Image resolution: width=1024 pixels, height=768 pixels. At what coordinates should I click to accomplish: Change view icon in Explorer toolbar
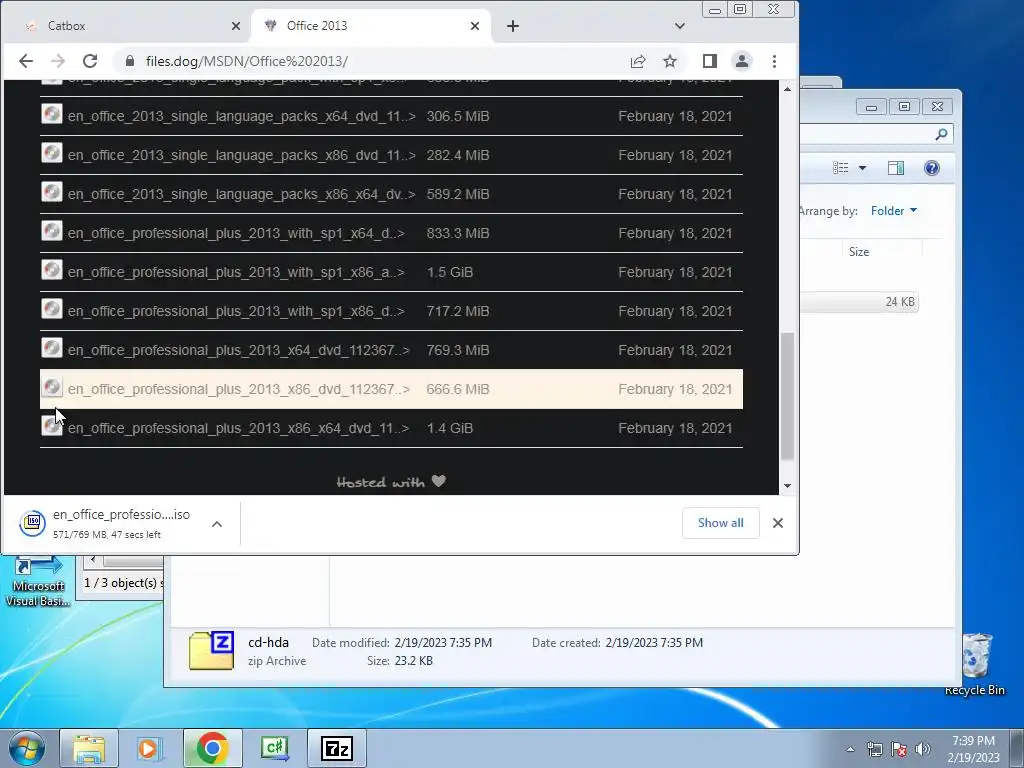coord(840,168)
